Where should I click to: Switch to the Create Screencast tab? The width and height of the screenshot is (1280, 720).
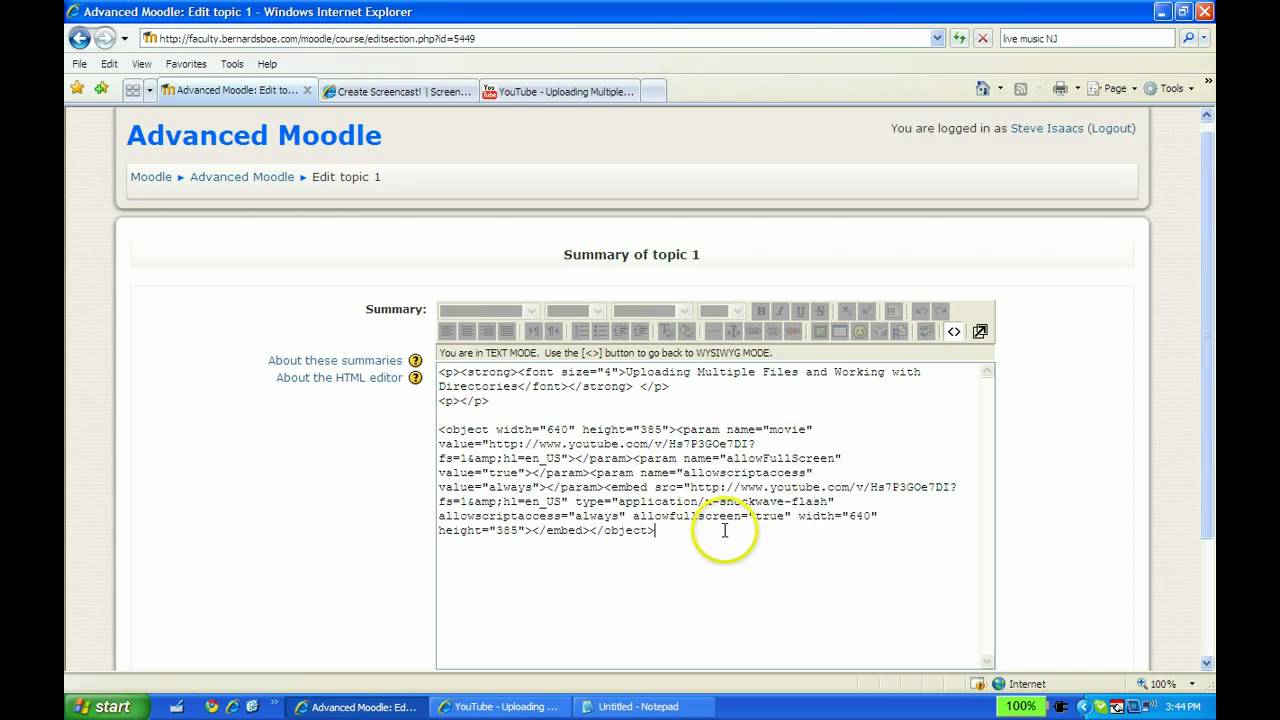(x=398, y=91)
